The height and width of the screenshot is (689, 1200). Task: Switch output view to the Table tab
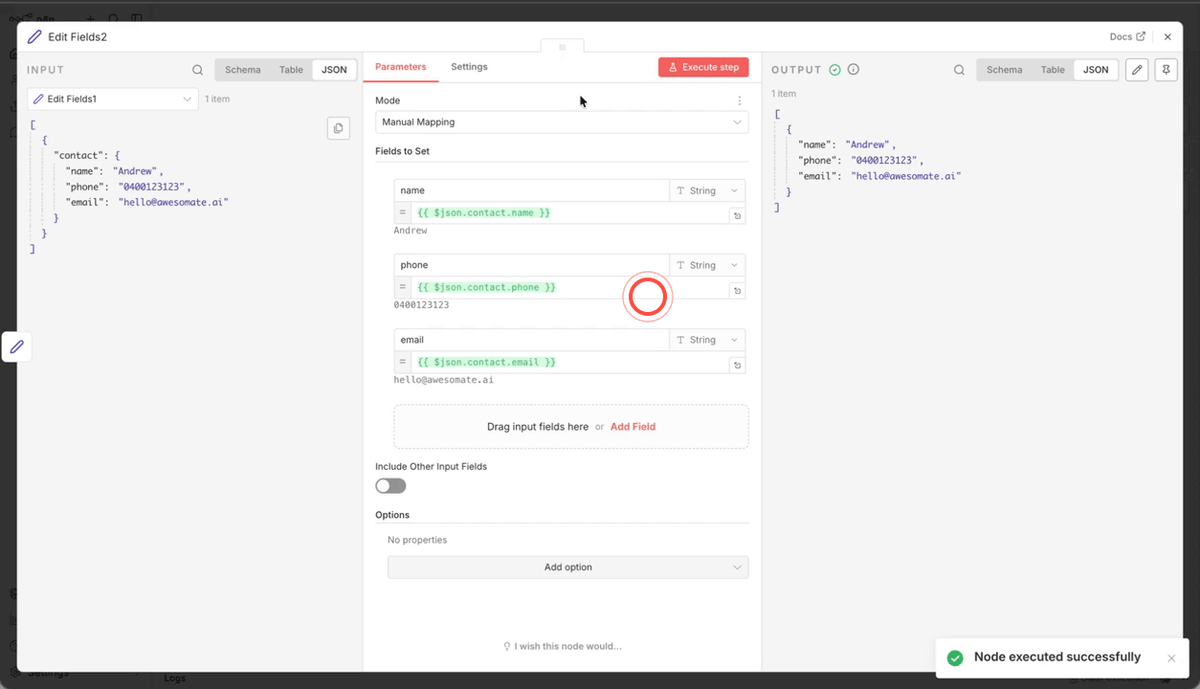(x=1052, y=70)
